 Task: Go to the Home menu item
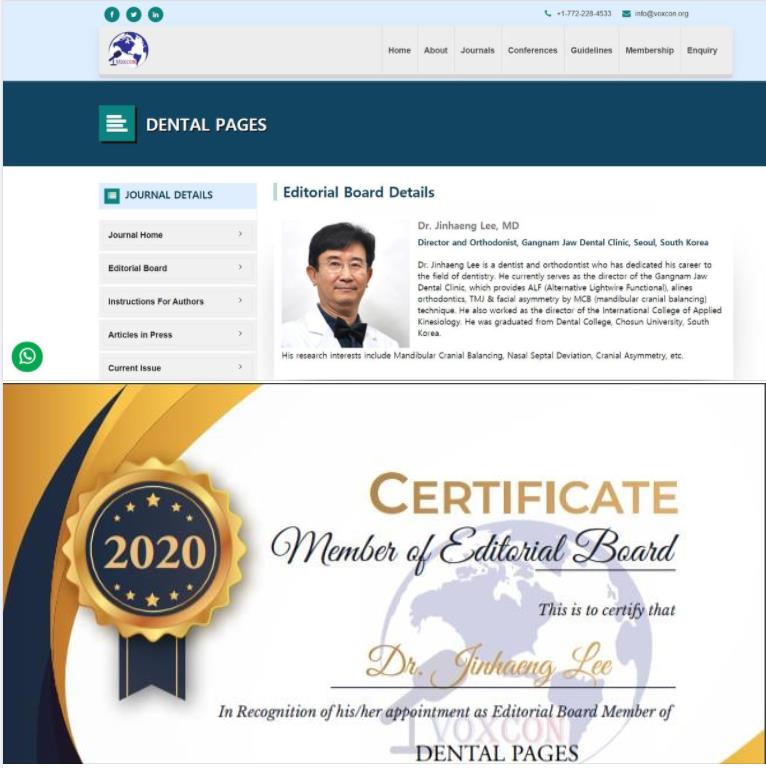point(399,50)
